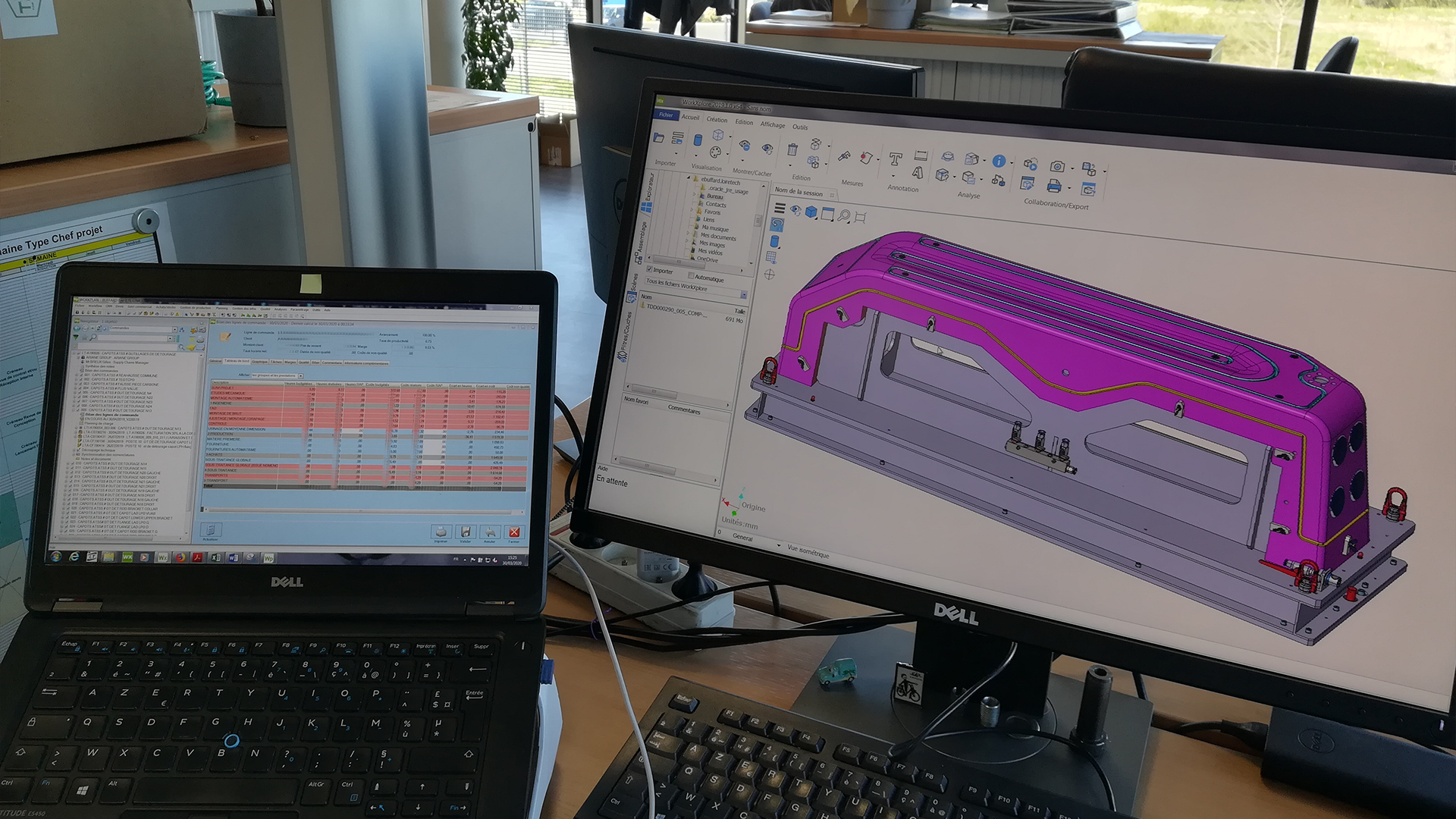Click the explorer tree vertical scrollbar
Viewport: 1456px width, 819px height.
coord(758,220)
